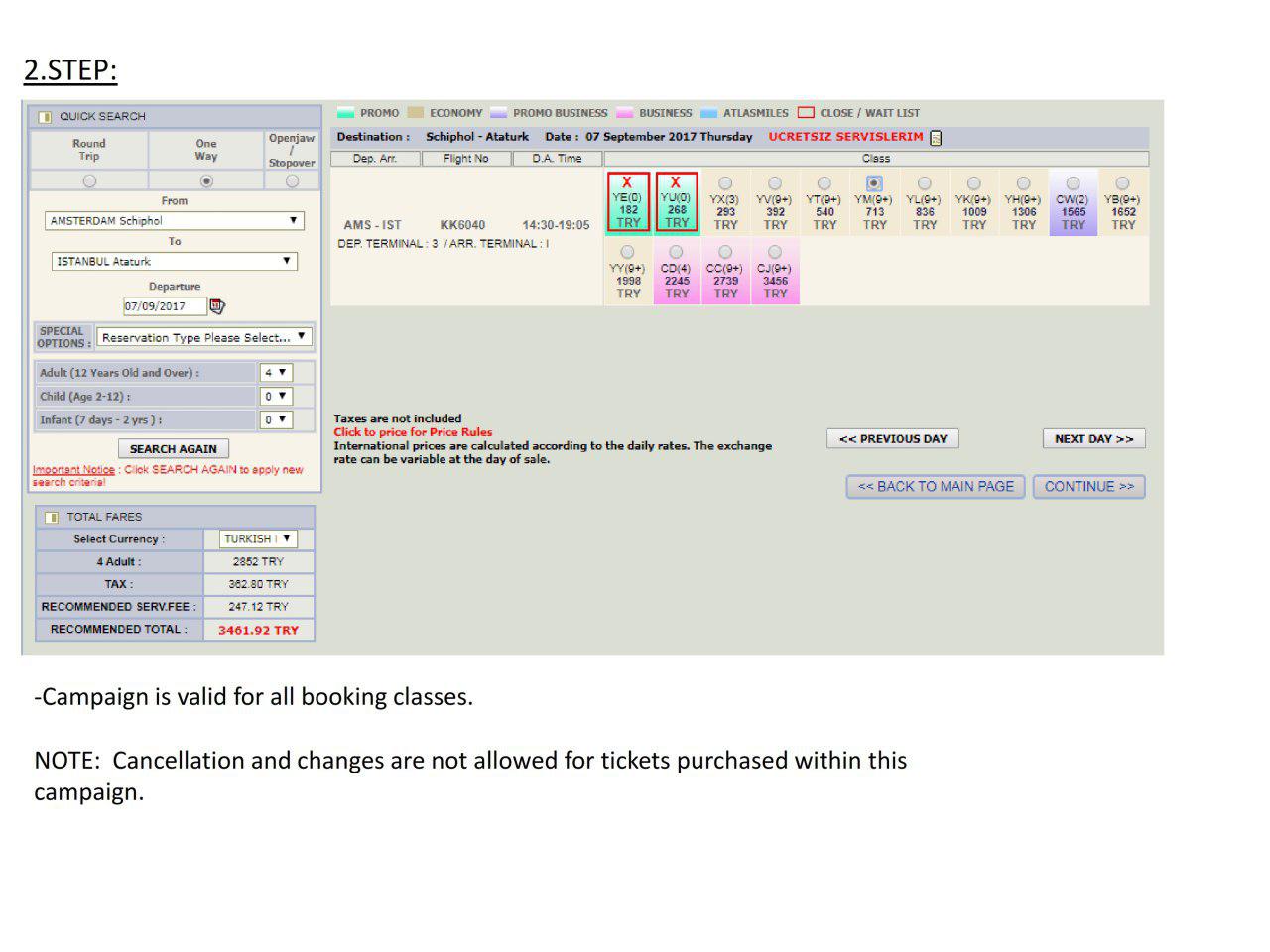
Task: Open the Click to price for Price Rules link
Action: click(x=413, y=432)
